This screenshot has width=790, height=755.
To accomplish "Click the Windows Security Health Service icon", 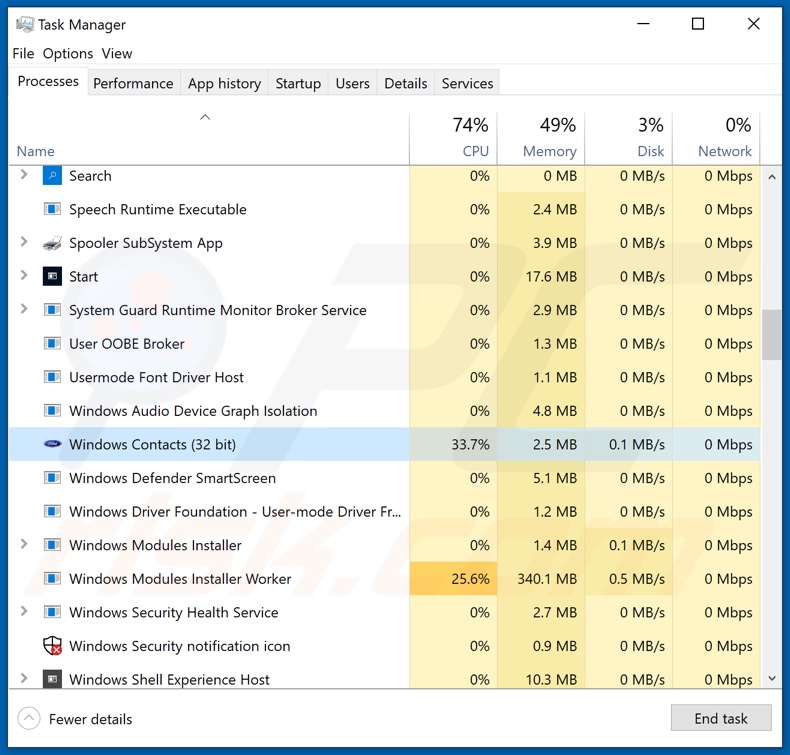I will [x=52, y=612].
